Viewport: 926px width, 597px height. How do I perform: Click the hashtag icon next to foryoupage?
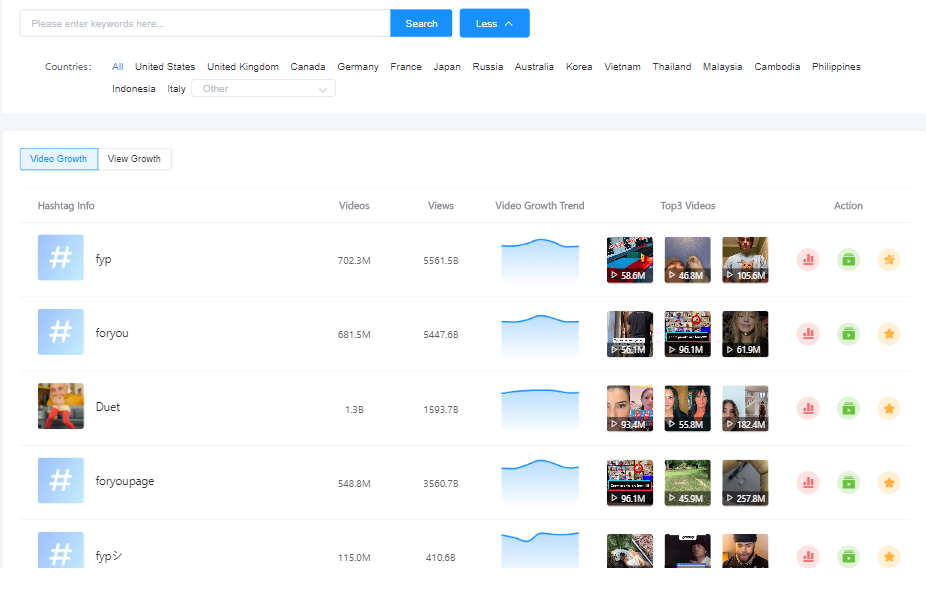[61, 480]
